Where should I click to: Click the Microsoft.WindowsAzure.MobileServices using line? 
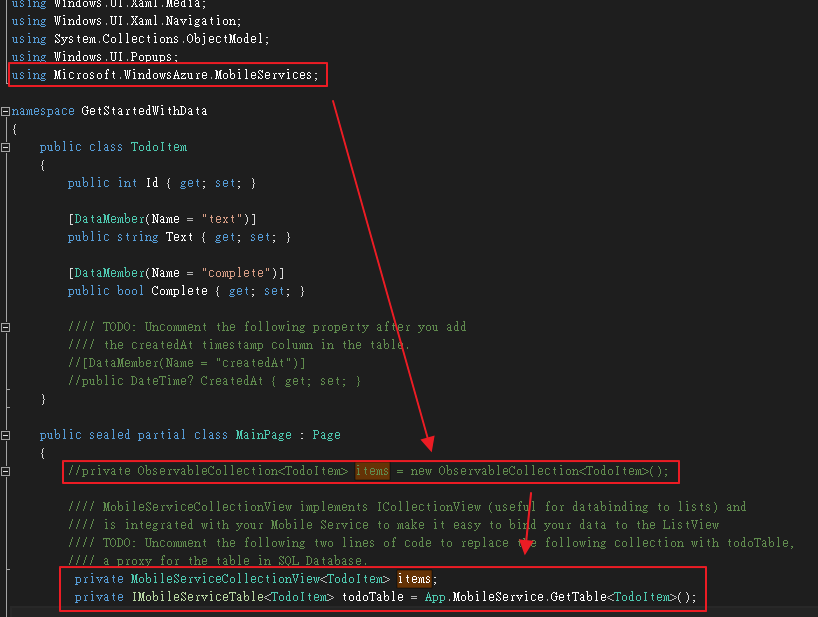point(165,75)
